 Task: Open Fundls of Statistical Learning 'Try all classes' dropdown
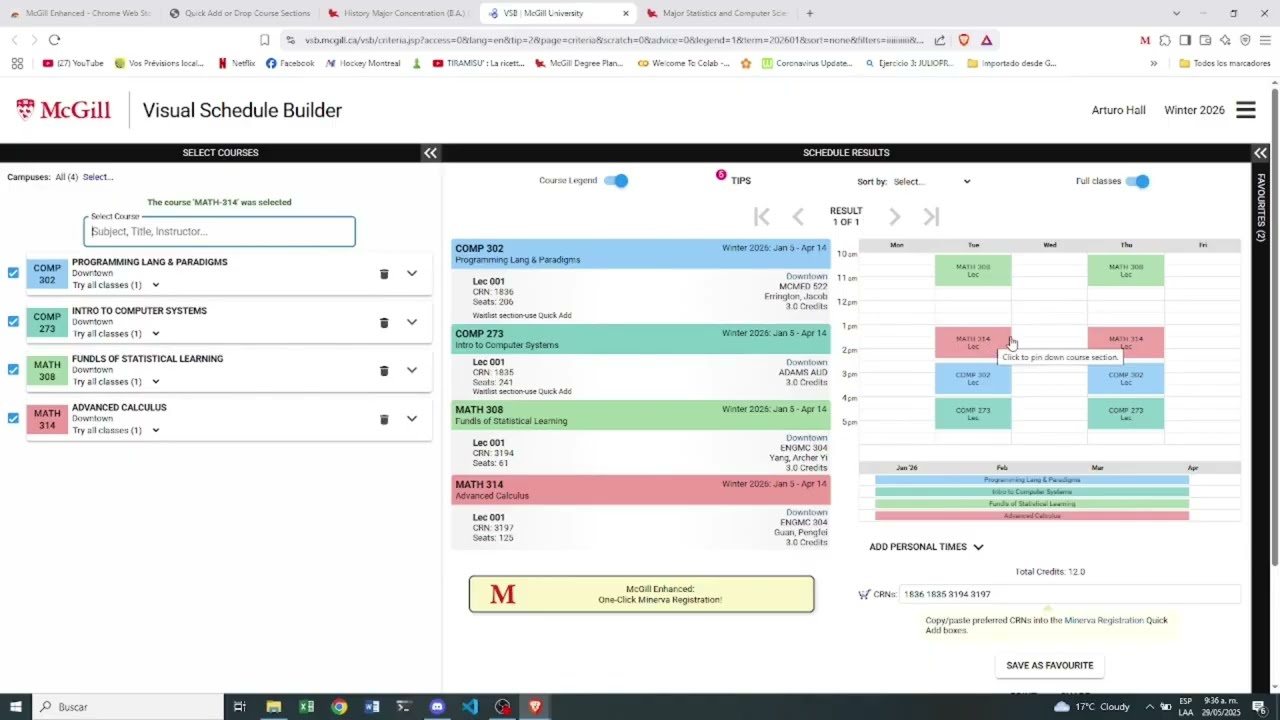click(x=116, y=382)
